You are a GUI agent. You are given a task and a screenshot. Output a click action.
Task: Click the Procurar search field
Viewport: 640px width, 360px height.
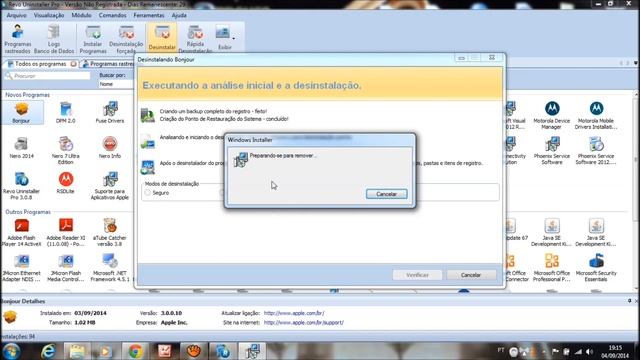coord(47,76)
